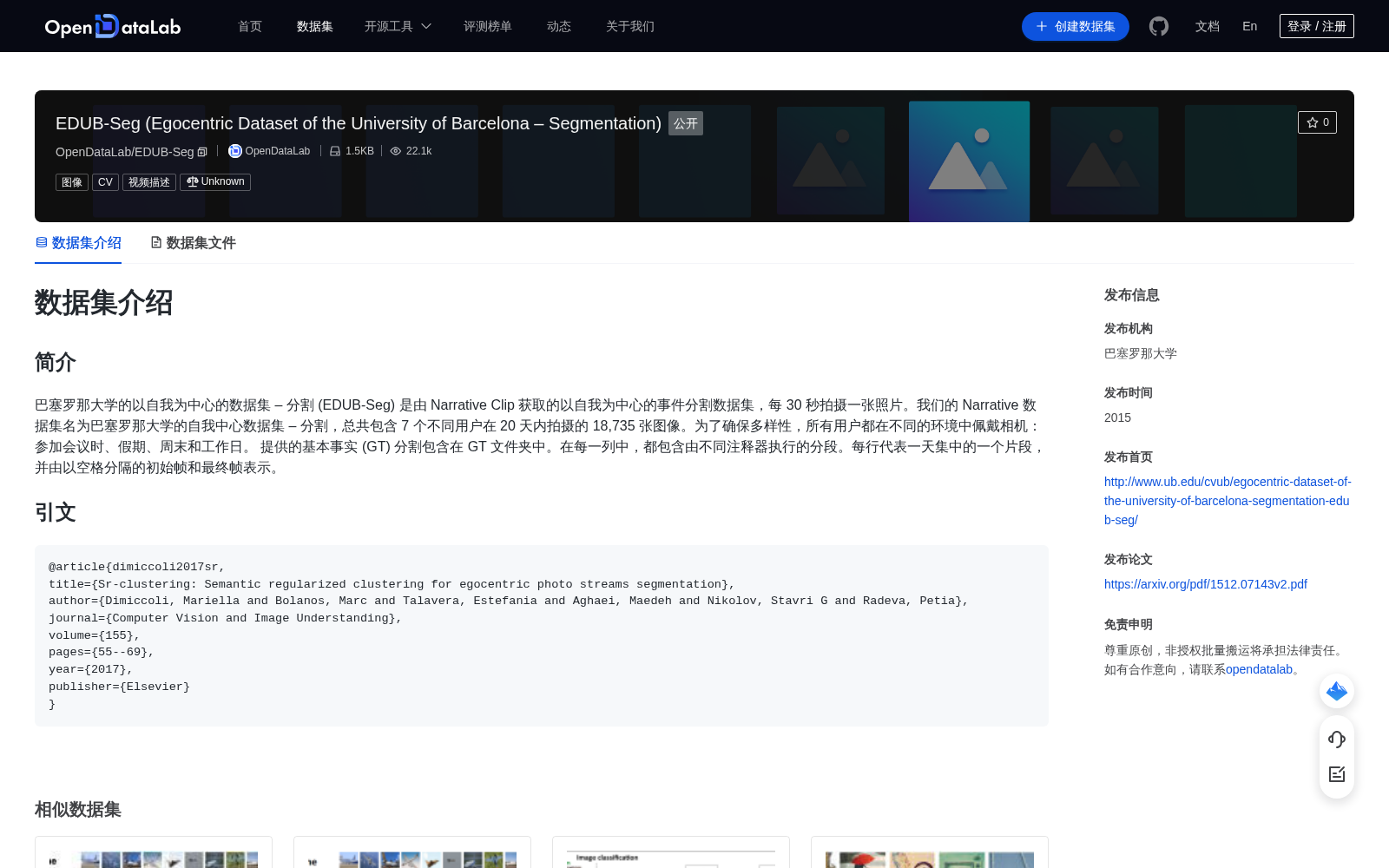Open 动态 navigation item
The height and width of the screenshot is (868, 1389).
tap(559, 26)
